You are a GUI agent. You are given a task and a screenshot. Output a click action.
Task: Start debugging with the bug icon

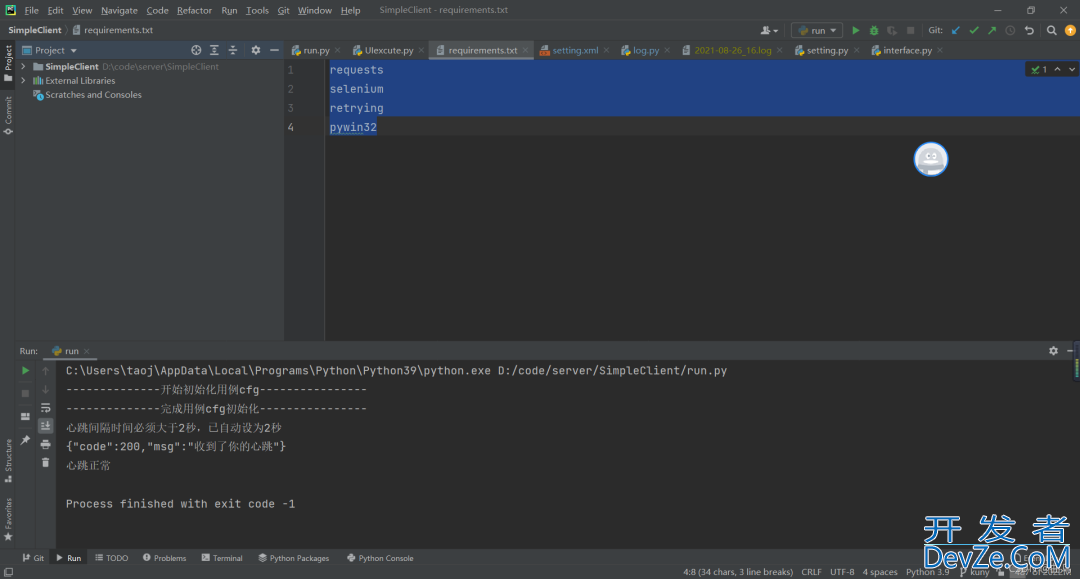[873, 30]
